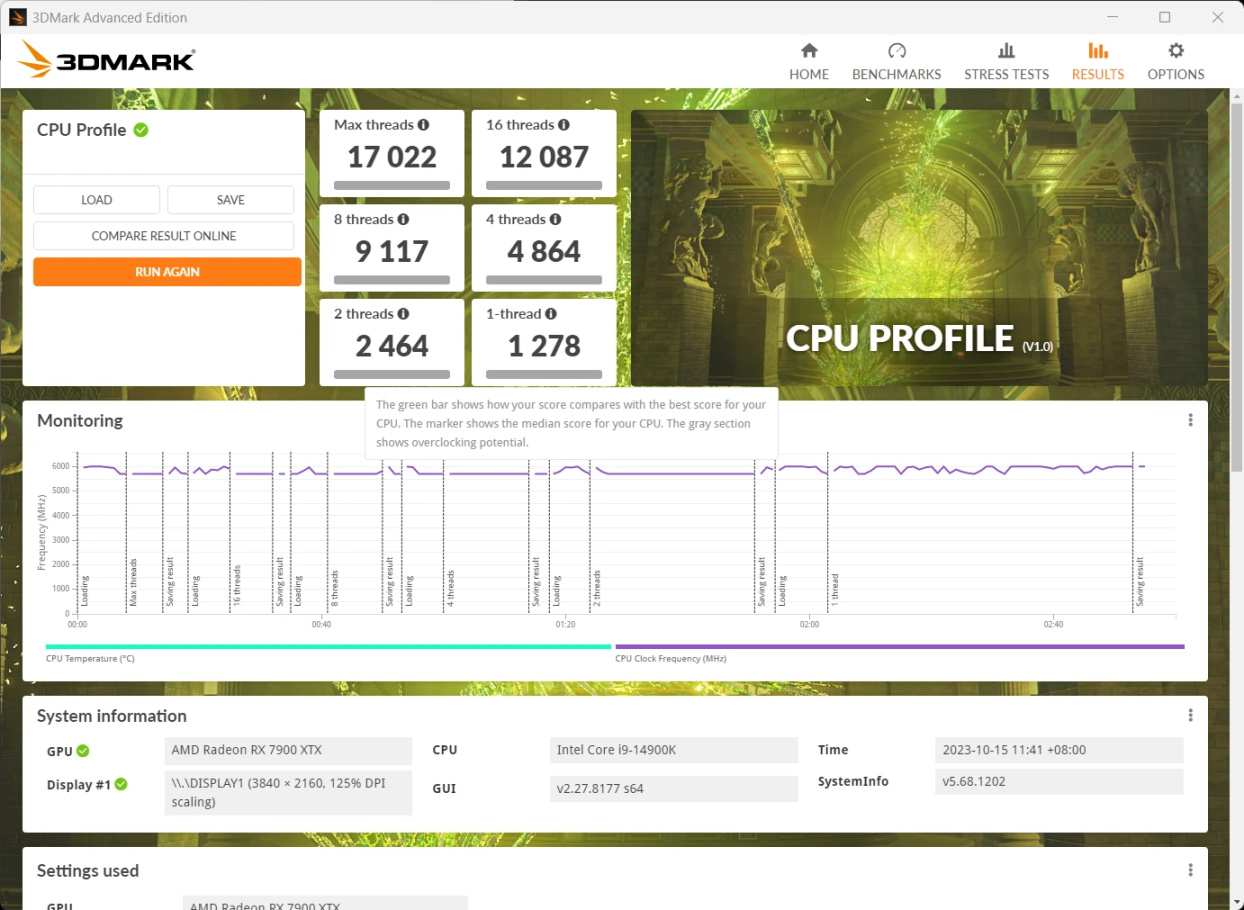This screenshot has height=910, width=1244.
Task: Click the info icon next to 16 threads
Action: click(564, 125)
